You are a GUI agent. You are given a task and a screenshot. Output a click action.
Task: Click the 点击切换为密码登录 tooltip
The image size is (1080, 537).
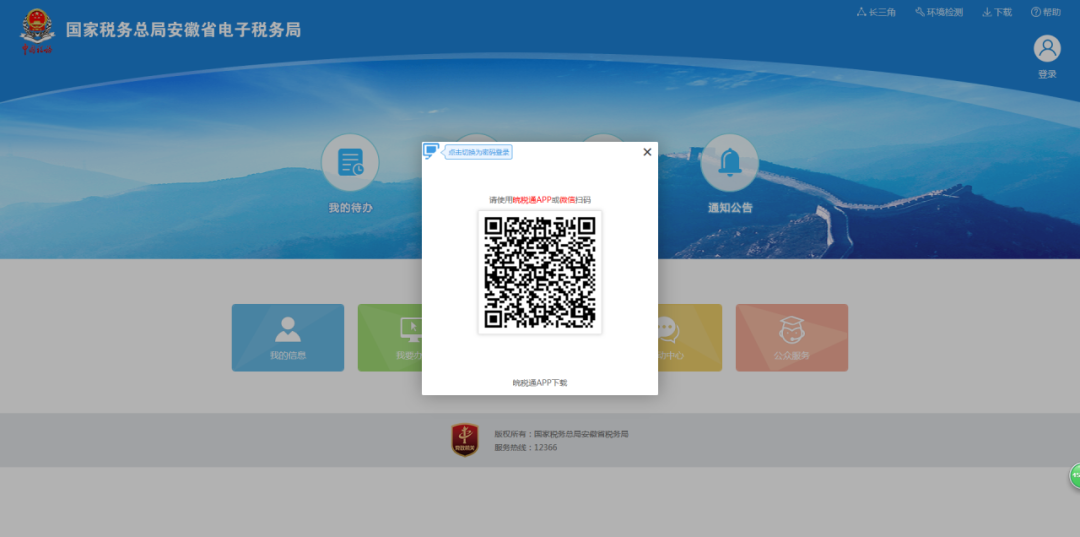(x=479, y=152)
